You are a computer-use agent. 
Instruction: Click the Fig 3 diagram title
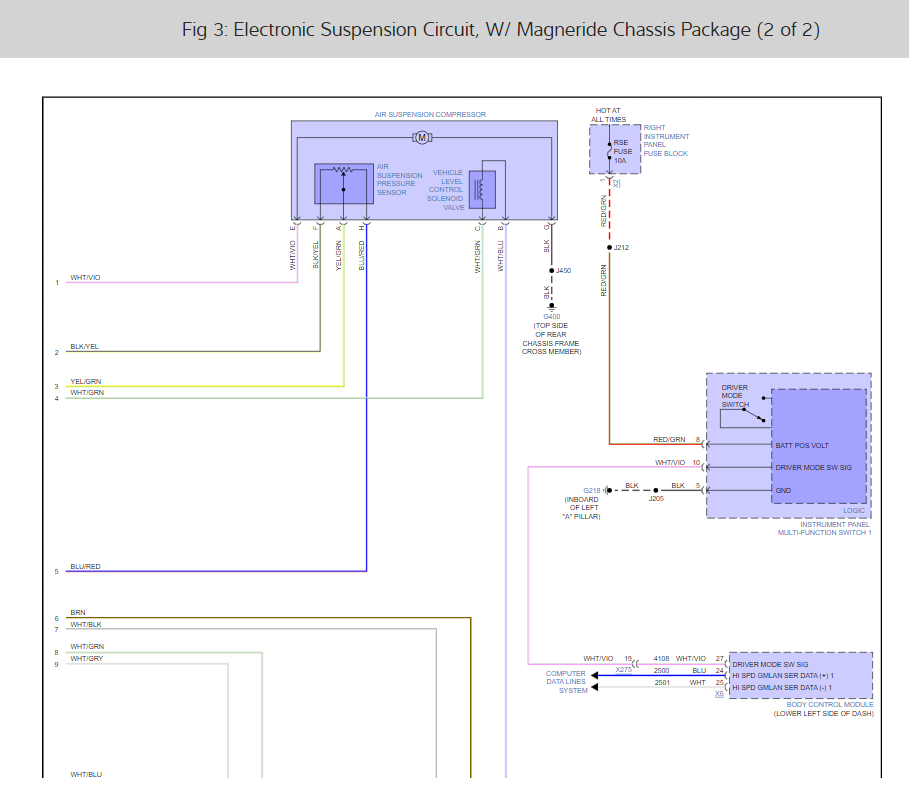500,30
